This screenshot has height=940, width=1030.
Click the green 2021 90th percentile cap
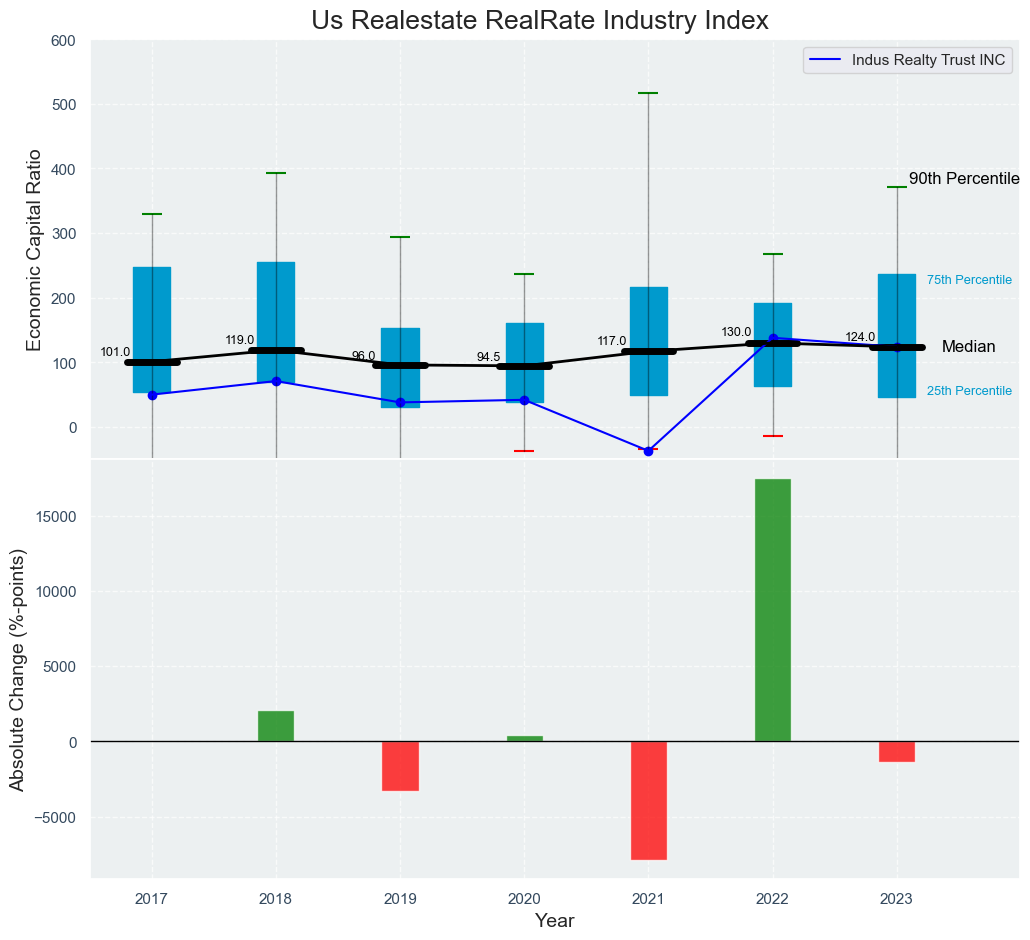click(648, 93)
